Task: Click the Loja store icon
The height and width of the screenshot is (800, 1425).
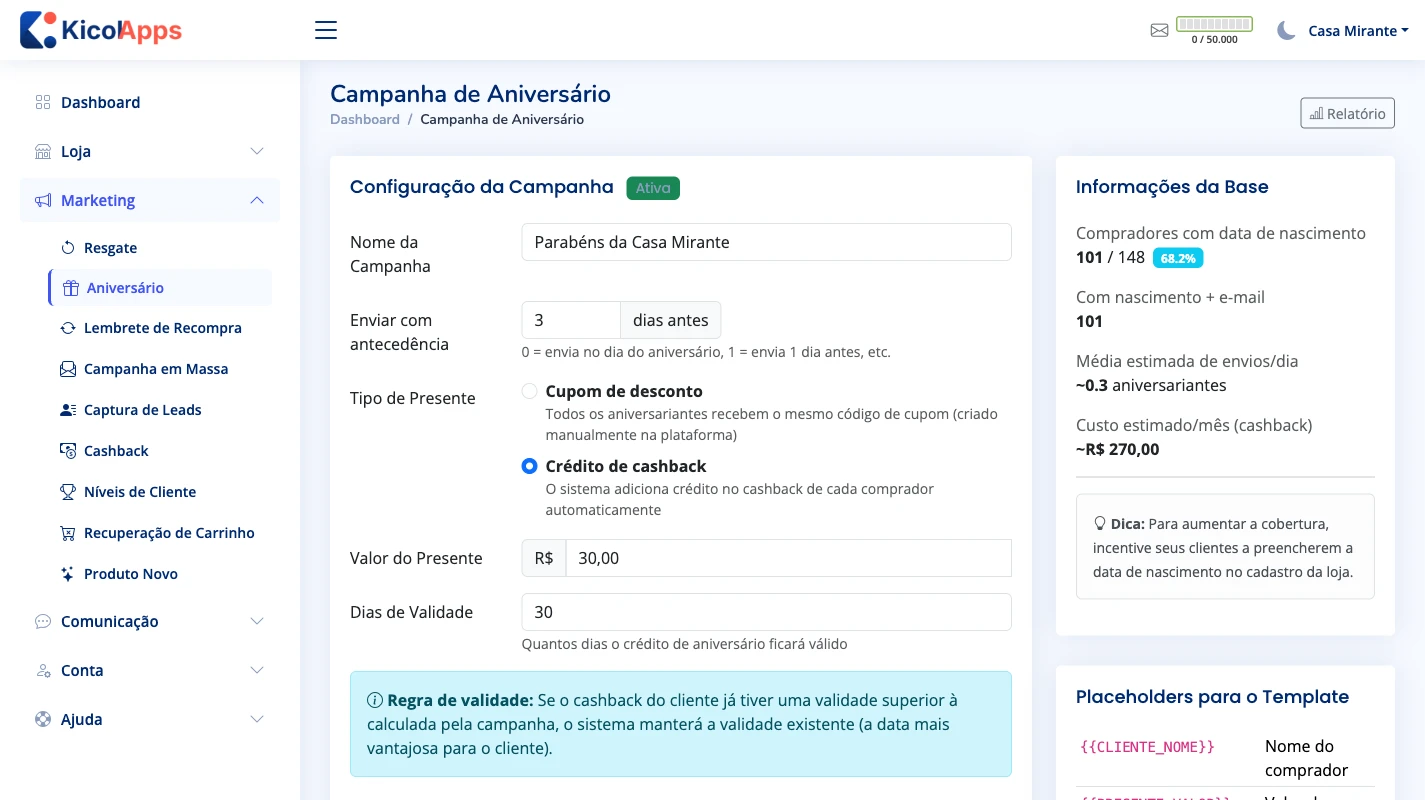Action: tap(42, 151)
